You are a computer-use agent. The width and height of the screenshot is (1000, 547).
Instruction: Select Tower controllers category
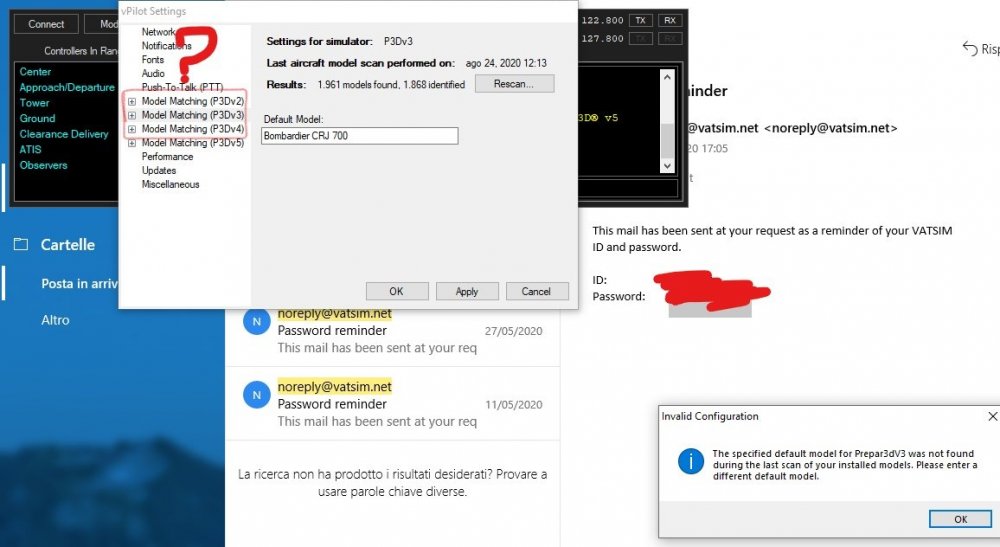coord(34,103)
